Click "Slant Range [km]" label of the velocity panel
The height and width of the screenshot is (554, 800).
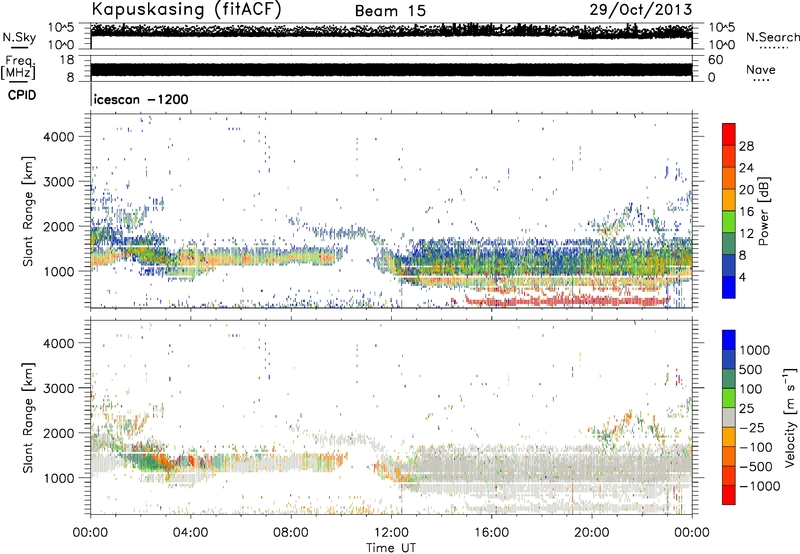click(x=28, y=417)
